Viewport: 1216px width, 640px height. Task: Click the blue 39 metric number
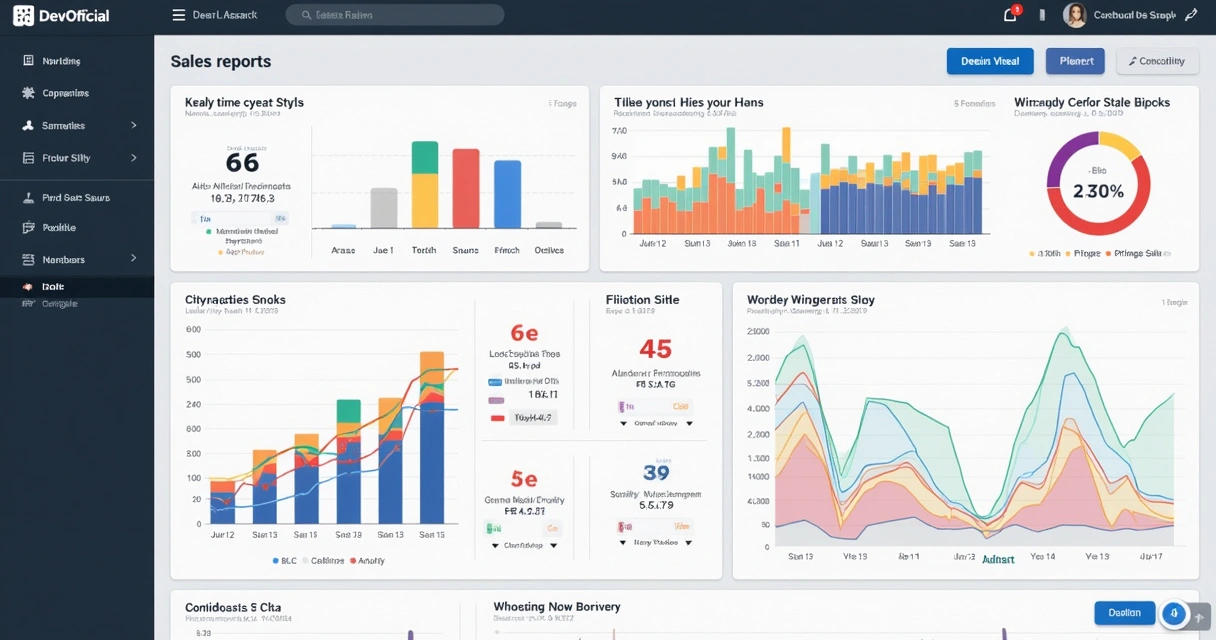(656, 473)
